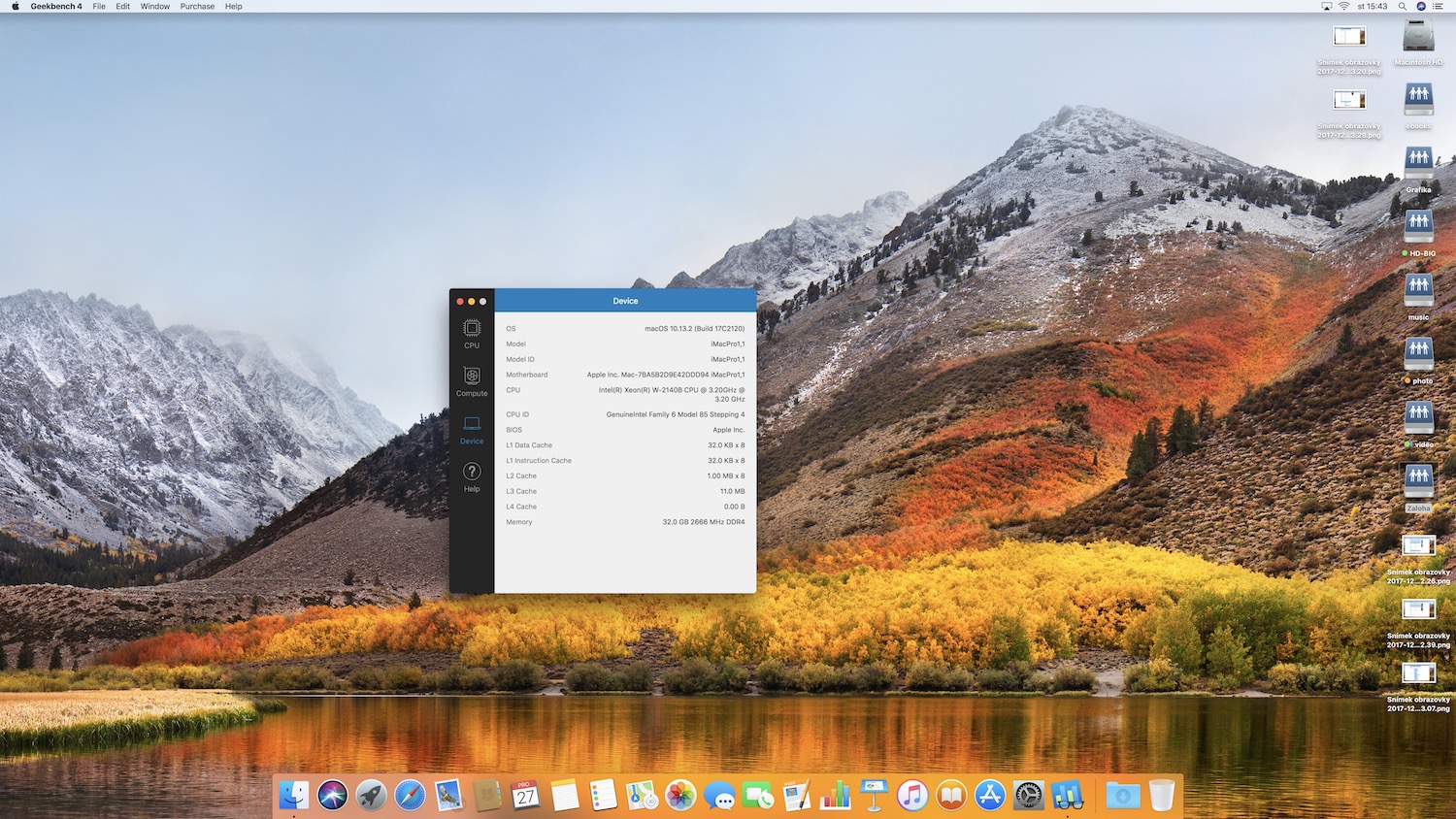Click the menu bar clock showing 15:43

point(1373,6)
